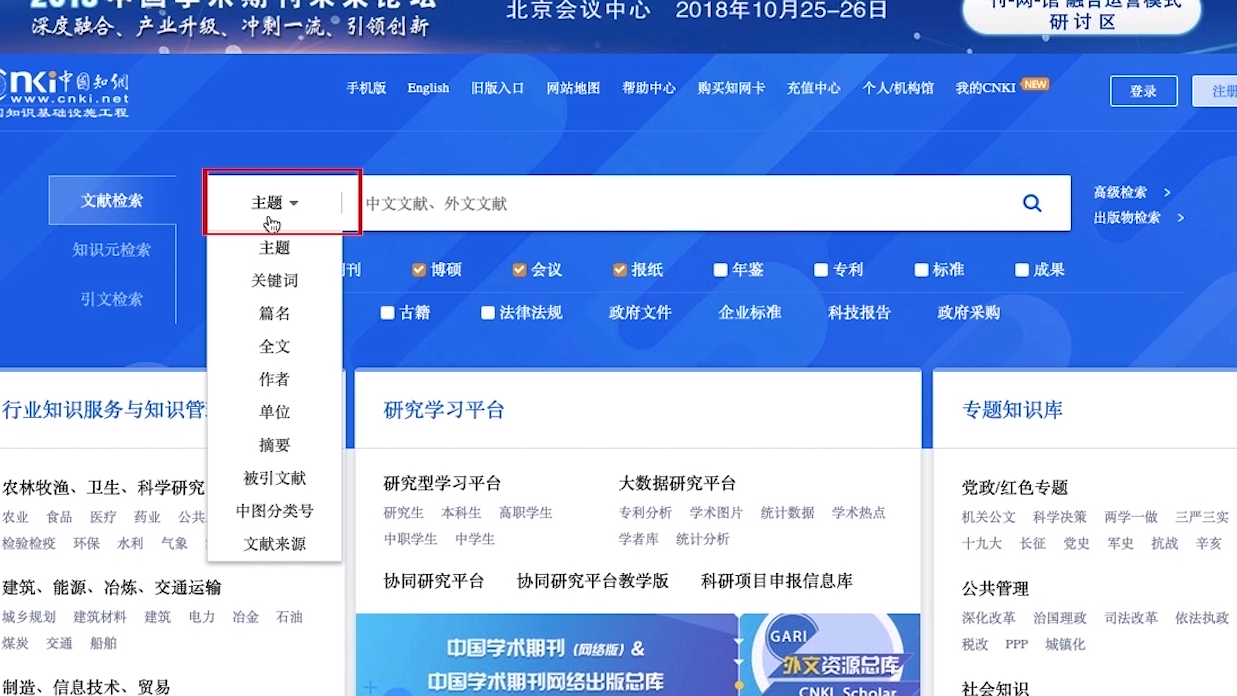The height and width of the screenshot is (696, 1237).
Task: Pick 主题 option in dropdown list
Action: (x=275, y=248)
